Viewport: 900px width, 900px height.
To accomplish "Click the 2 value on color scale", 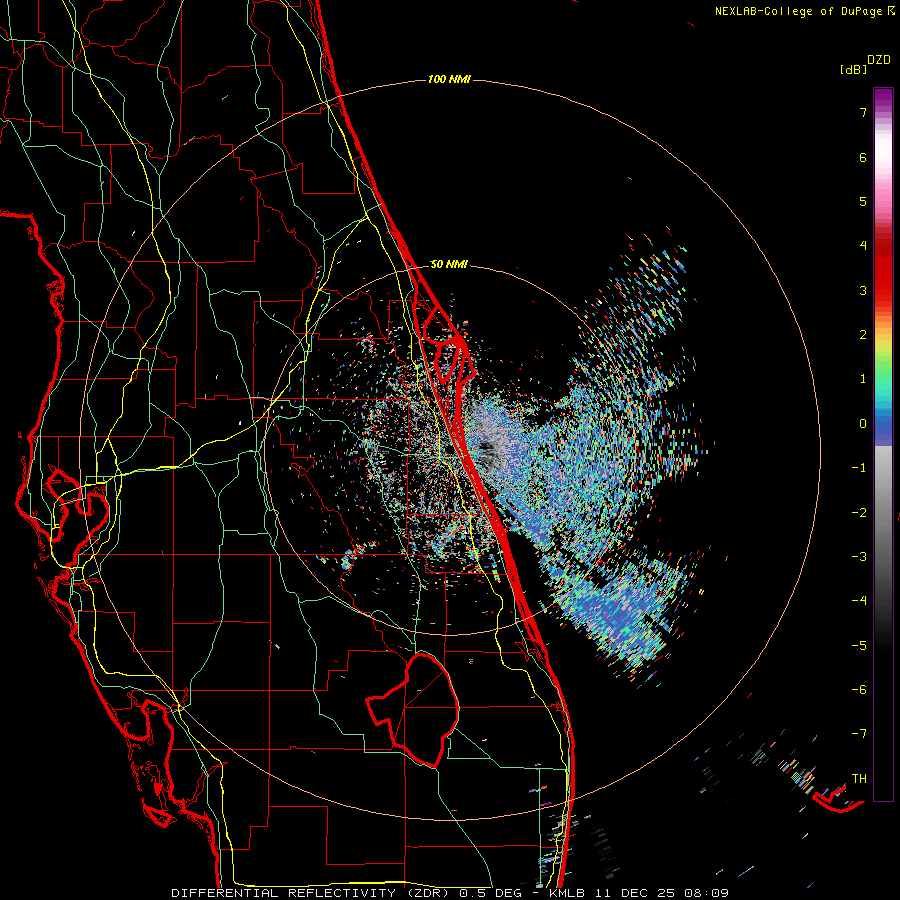I will [x=863, y=335].
